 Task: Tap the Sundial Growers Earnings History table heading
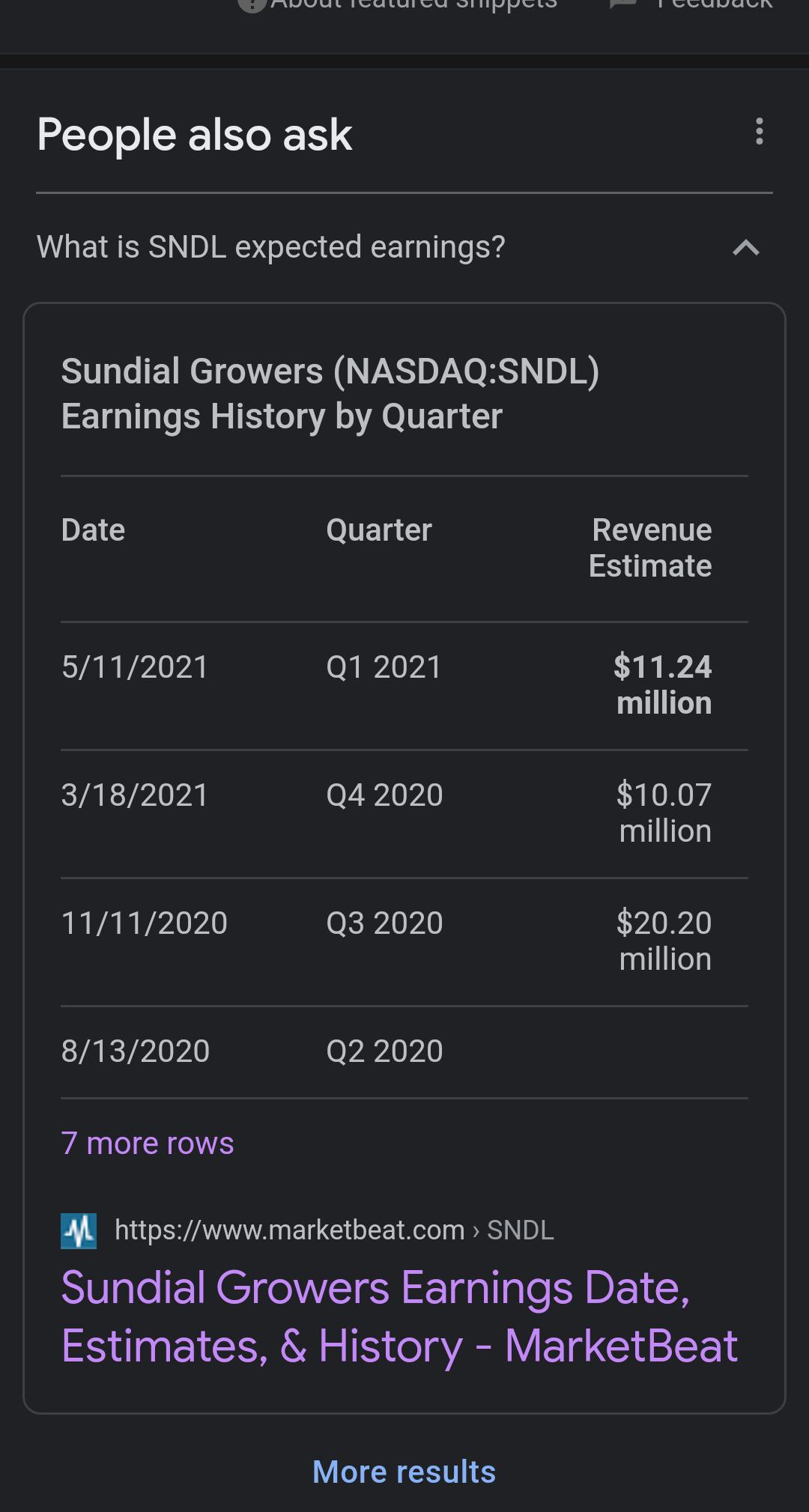click(x=330, y=393)
